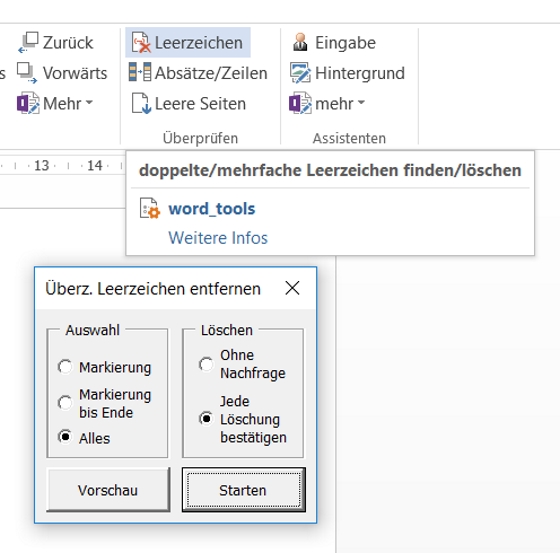The image size is (560, 553).
Task: Select the Markierung radio button
Action: [65, 367]
